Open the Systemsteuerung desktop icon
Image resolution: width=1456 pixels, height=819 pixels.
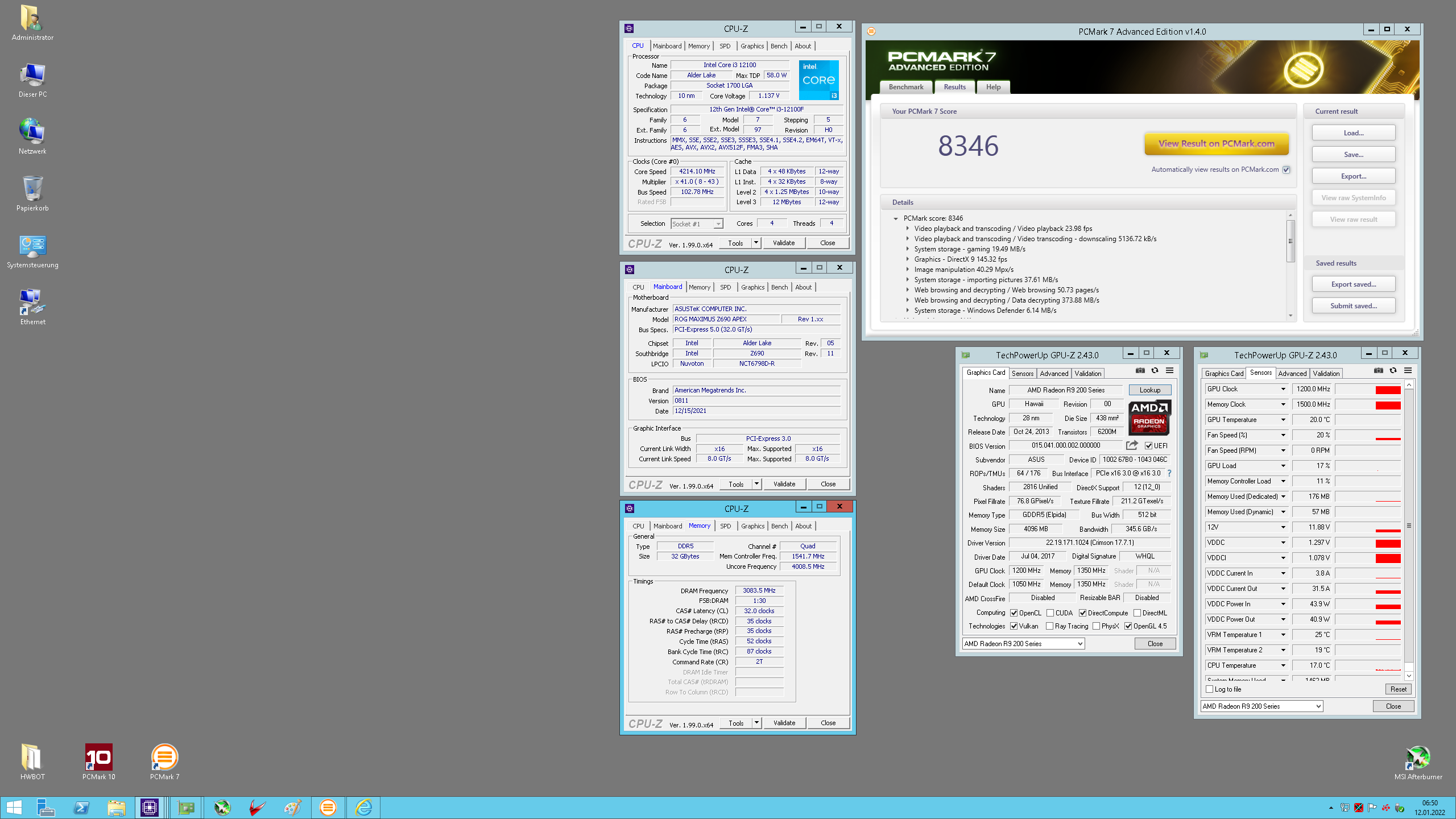[x=32, y=251]
